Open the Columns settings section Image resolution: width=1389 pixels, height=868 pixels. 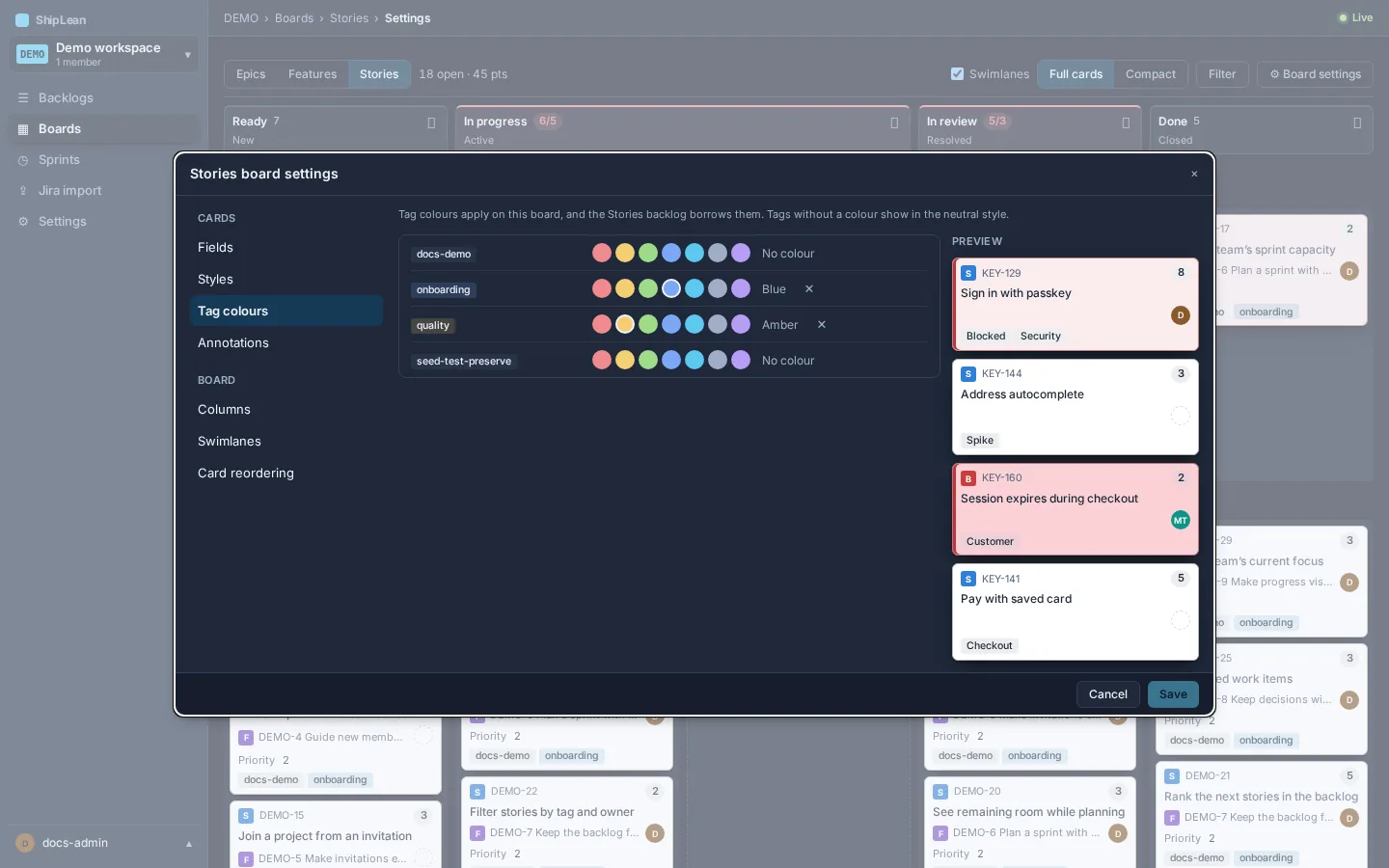click(286, 410)
